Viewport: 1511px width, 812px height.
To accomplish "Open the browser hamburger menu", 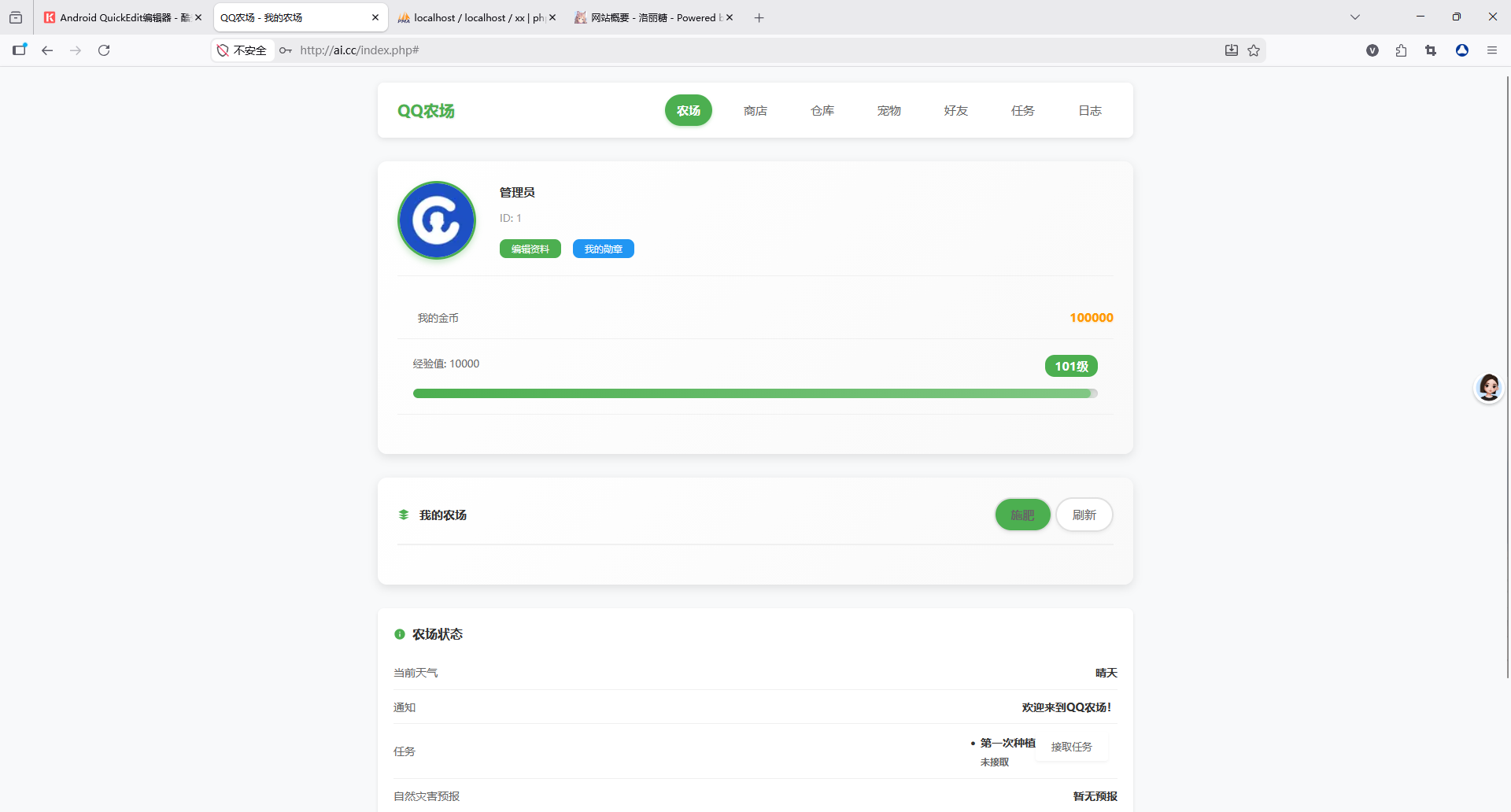I will 1491,50.
